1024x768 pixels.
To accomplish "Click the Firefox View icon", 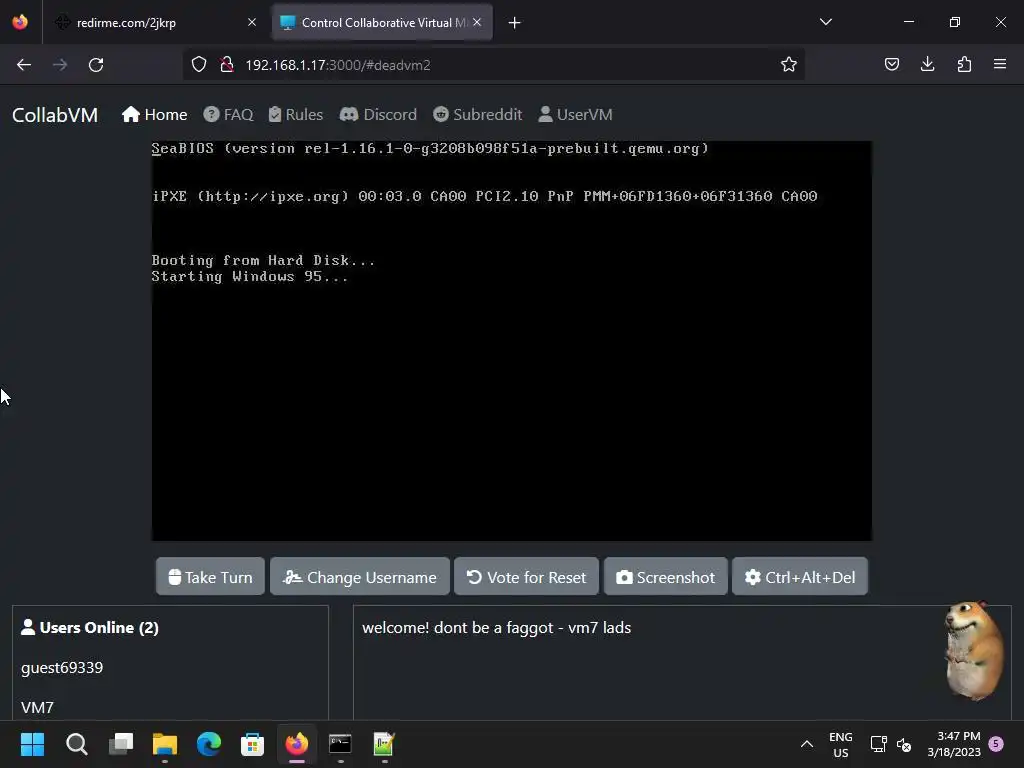I will coord(20,22).
